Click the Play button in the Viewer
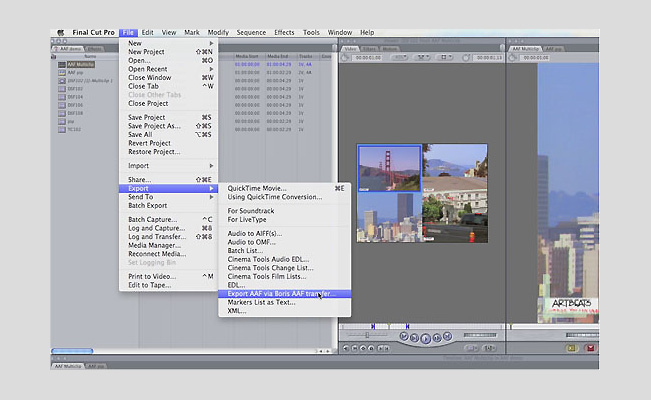This screenshot has width=651, height=400. [426, 339]
